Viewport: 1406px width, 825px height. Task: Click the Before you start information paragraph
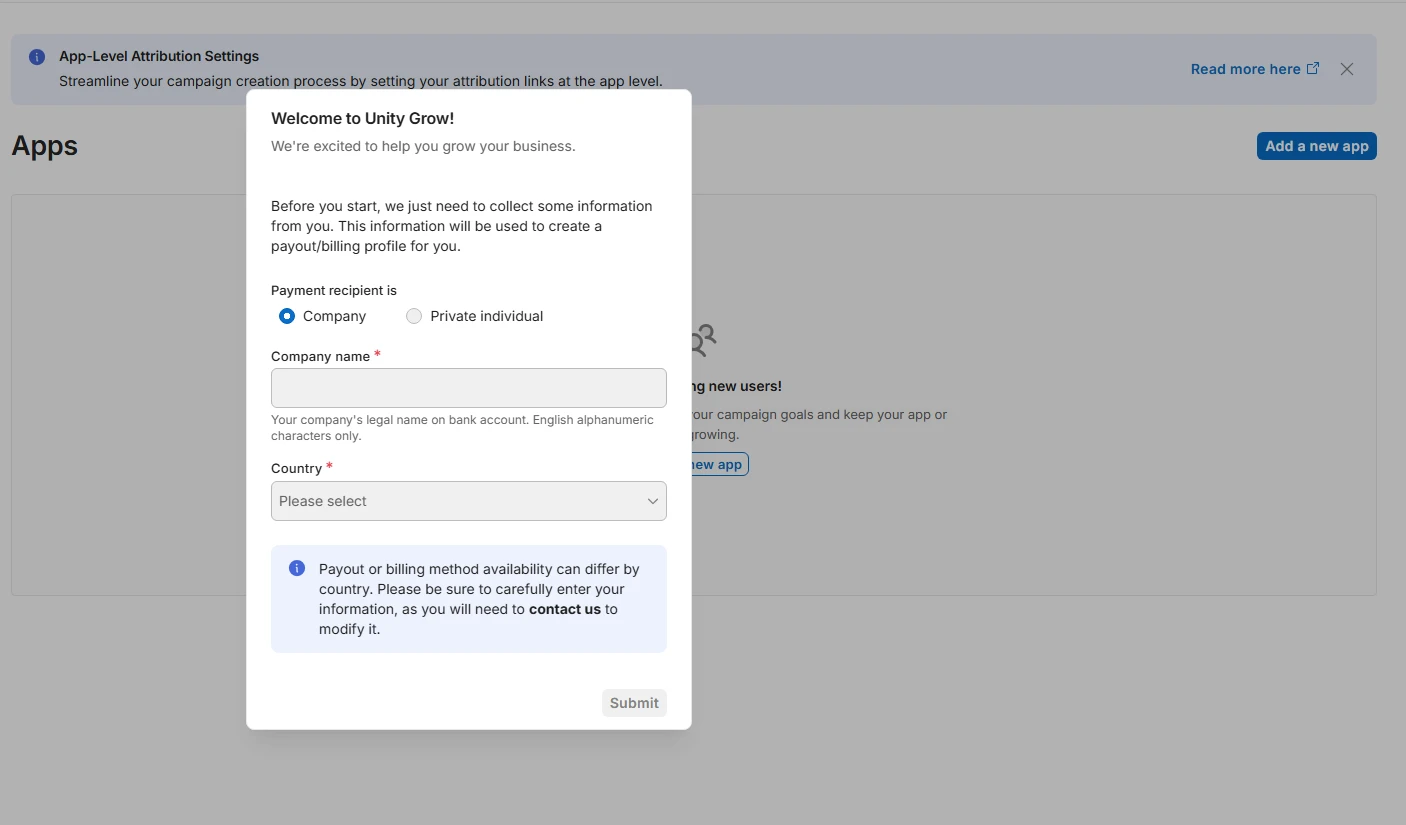click(x=462, y=226)
